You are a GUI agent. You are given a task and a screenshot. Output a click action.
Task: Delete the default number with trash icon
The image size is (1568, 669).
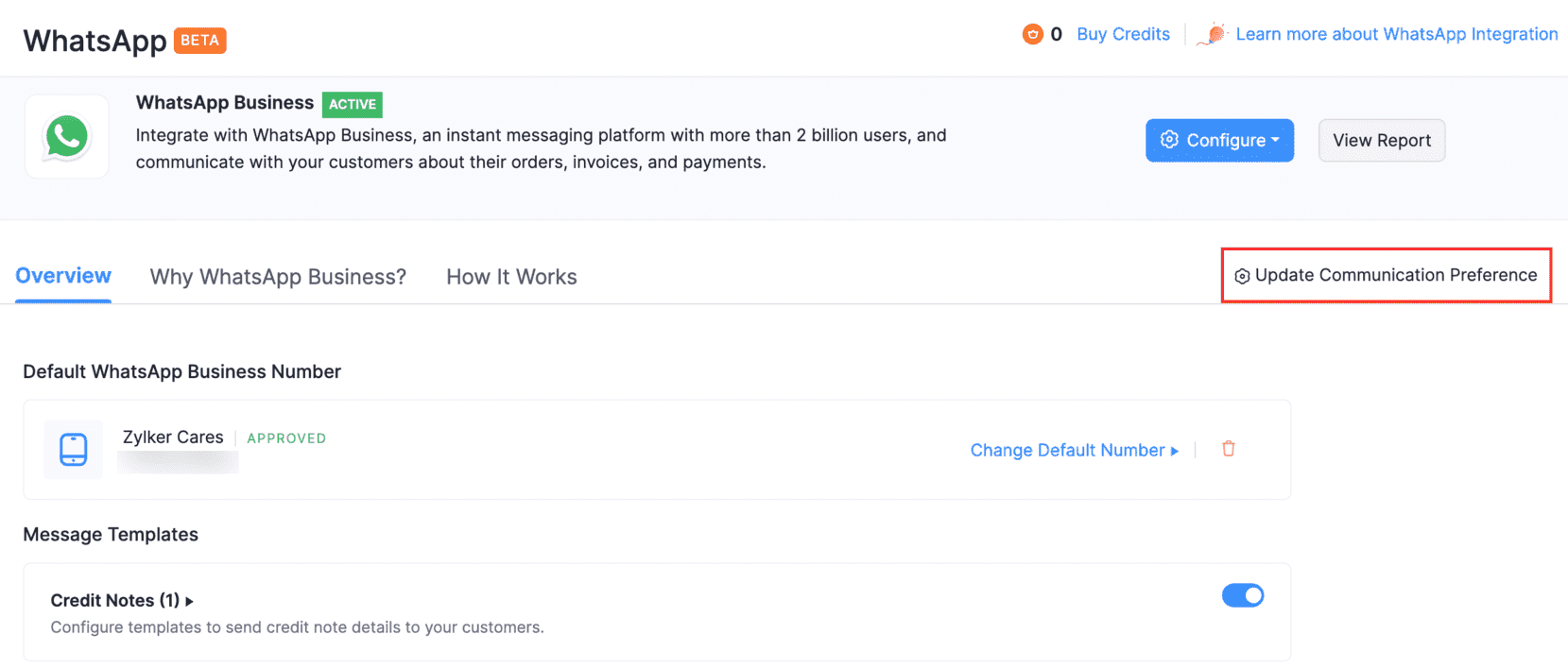1228,449
